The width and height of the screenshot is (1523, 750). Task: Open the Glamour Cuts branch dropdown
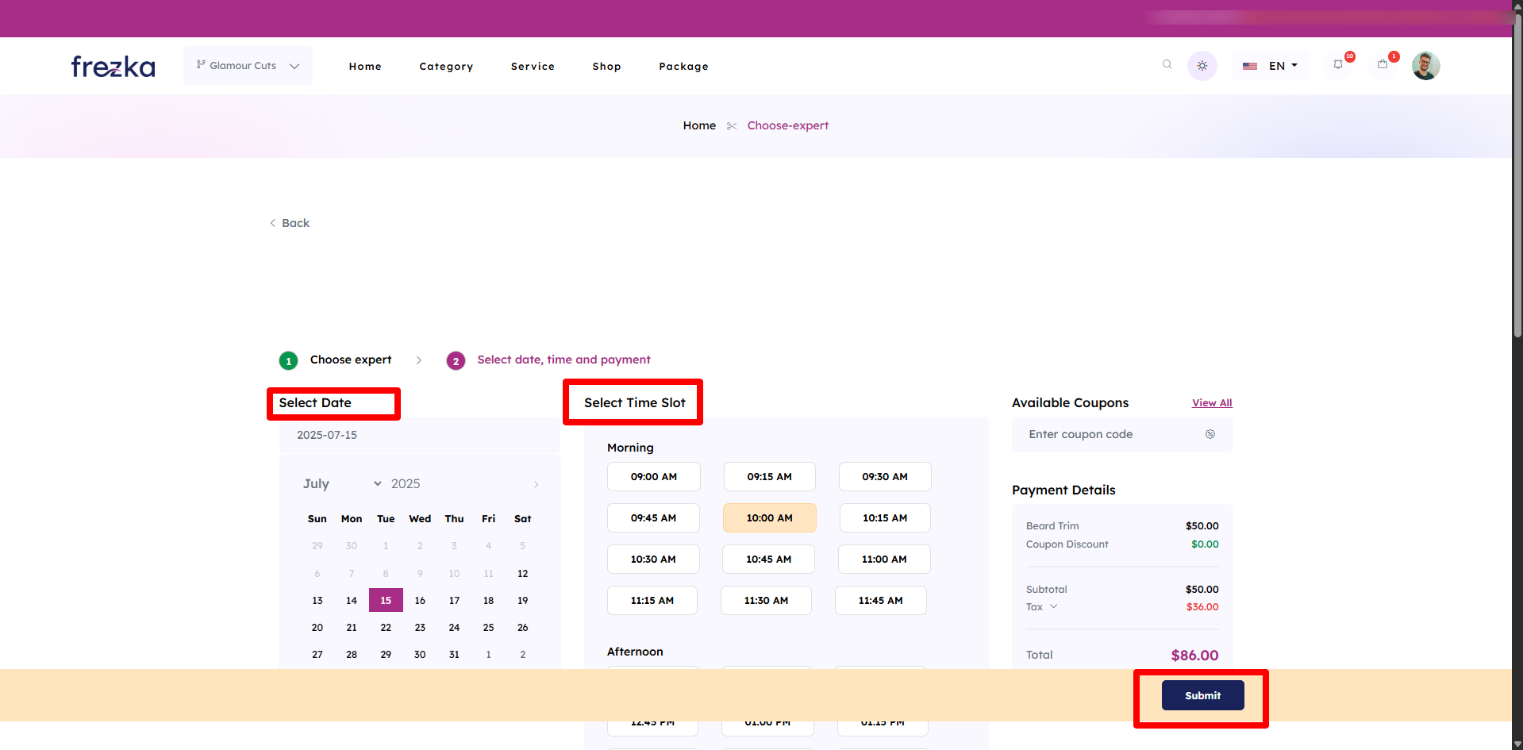248,66
